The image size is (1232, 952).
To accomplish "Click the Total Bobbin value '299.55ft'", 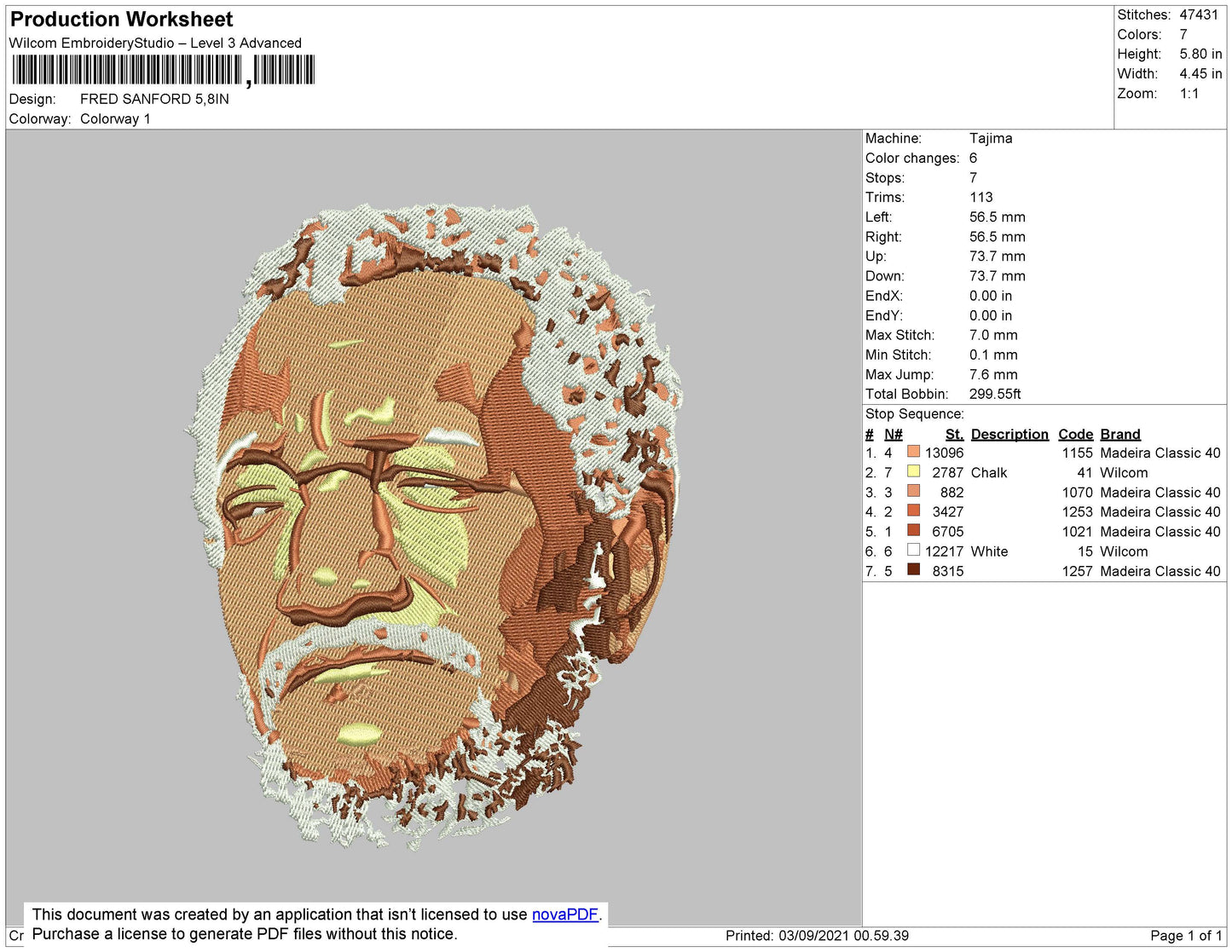I will tap(995, 394).
